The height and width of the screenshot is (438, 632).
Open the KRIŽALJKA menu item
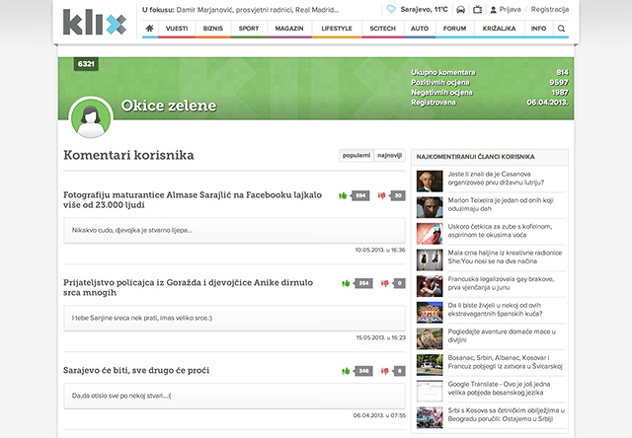click(x=501, y=29)
